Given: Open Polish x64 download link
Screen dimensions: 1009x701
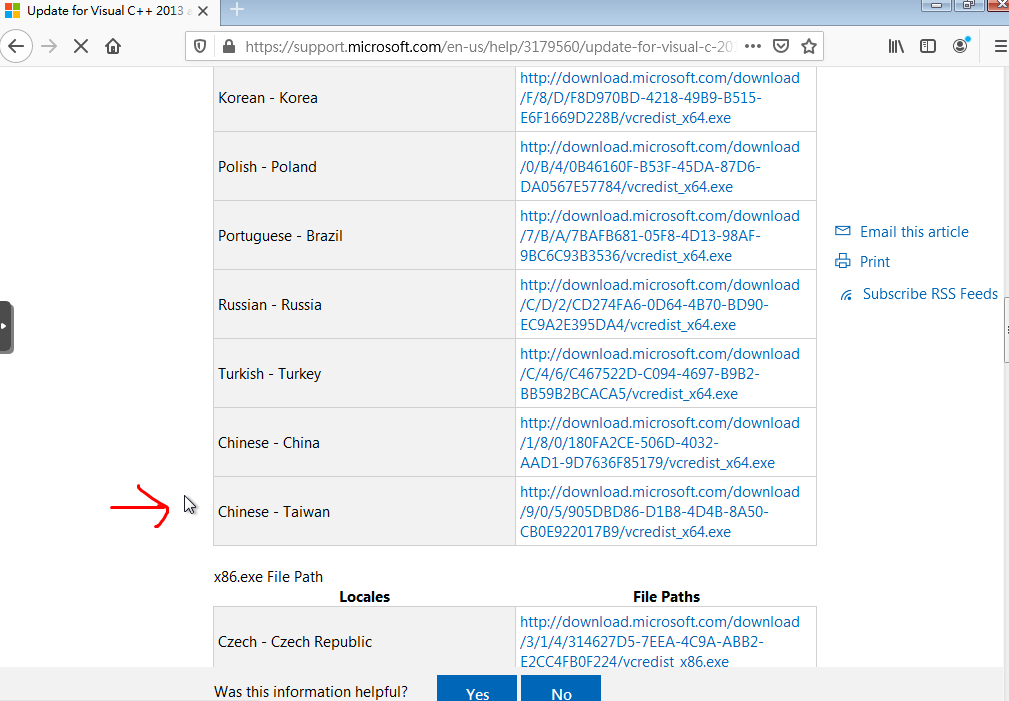Looking at the screenshot, I should coord(660,167).
